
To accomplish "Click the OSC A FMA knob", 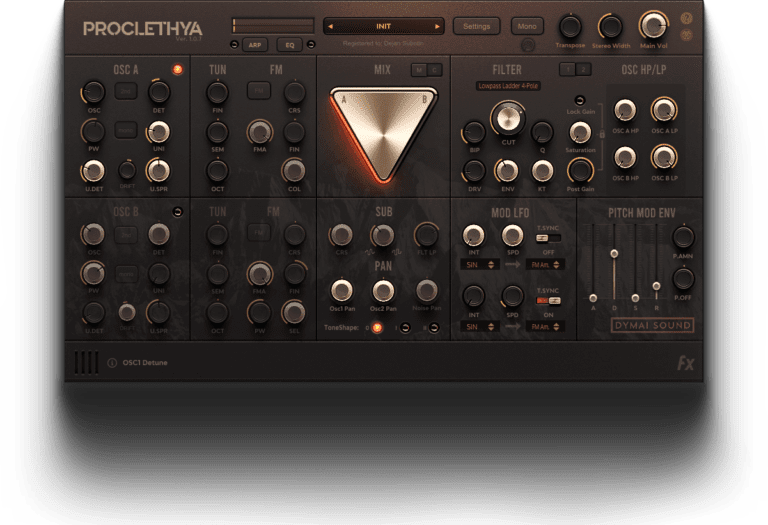I will (x=260, y=132).
